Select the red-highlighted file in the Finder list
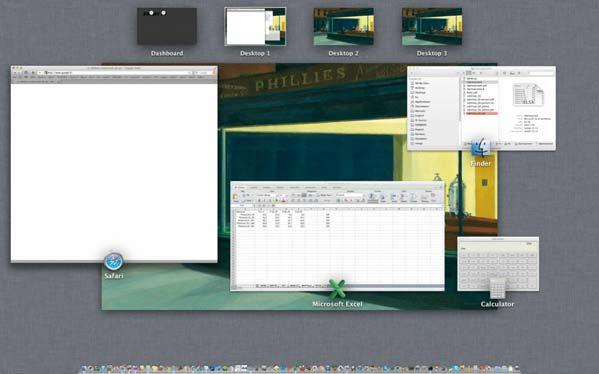The width and height of the screenshot is (599, 374). (481, 113)
